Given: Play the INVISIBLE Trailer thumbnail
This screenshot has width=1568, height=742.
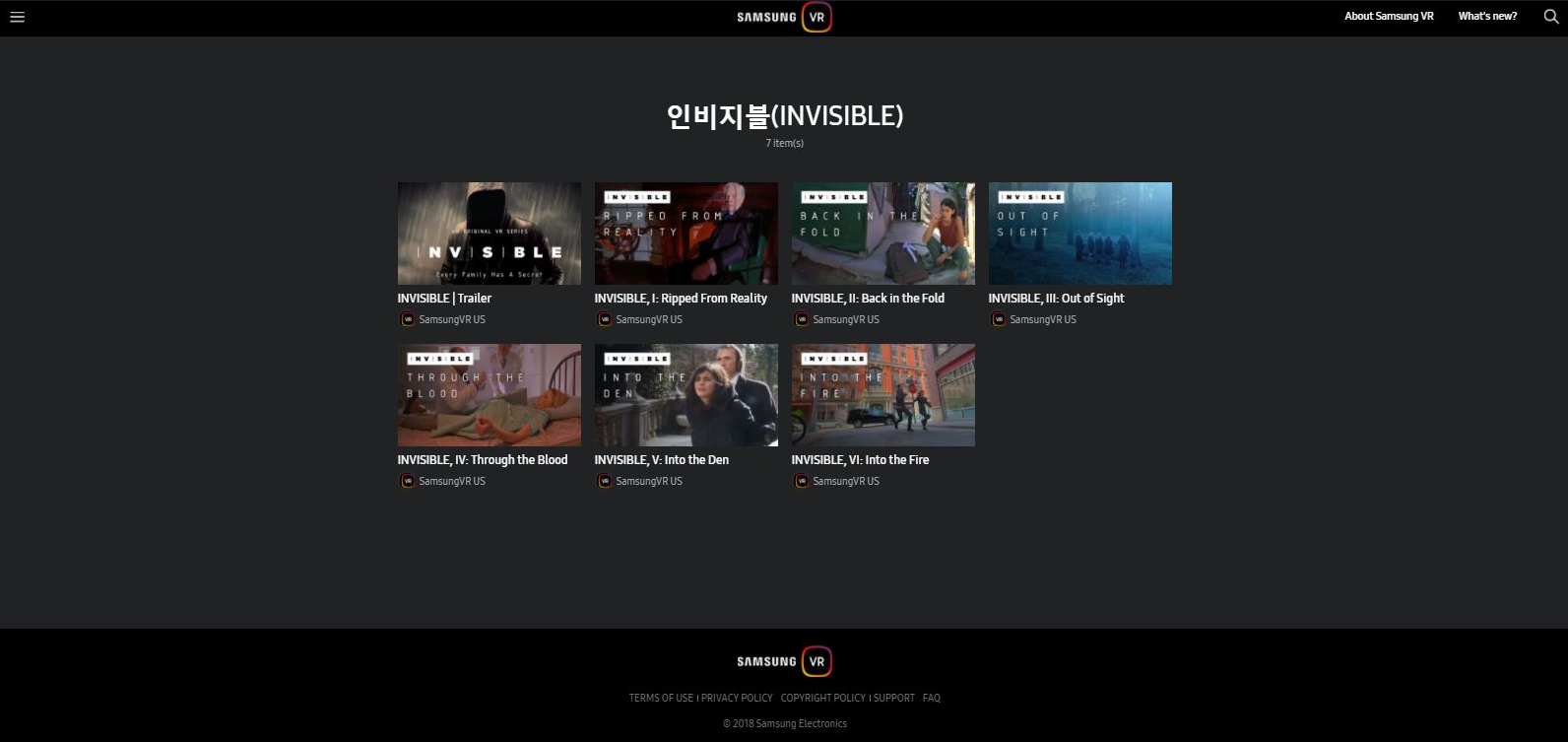Looking at the screenshot, I should pos(490,234).
